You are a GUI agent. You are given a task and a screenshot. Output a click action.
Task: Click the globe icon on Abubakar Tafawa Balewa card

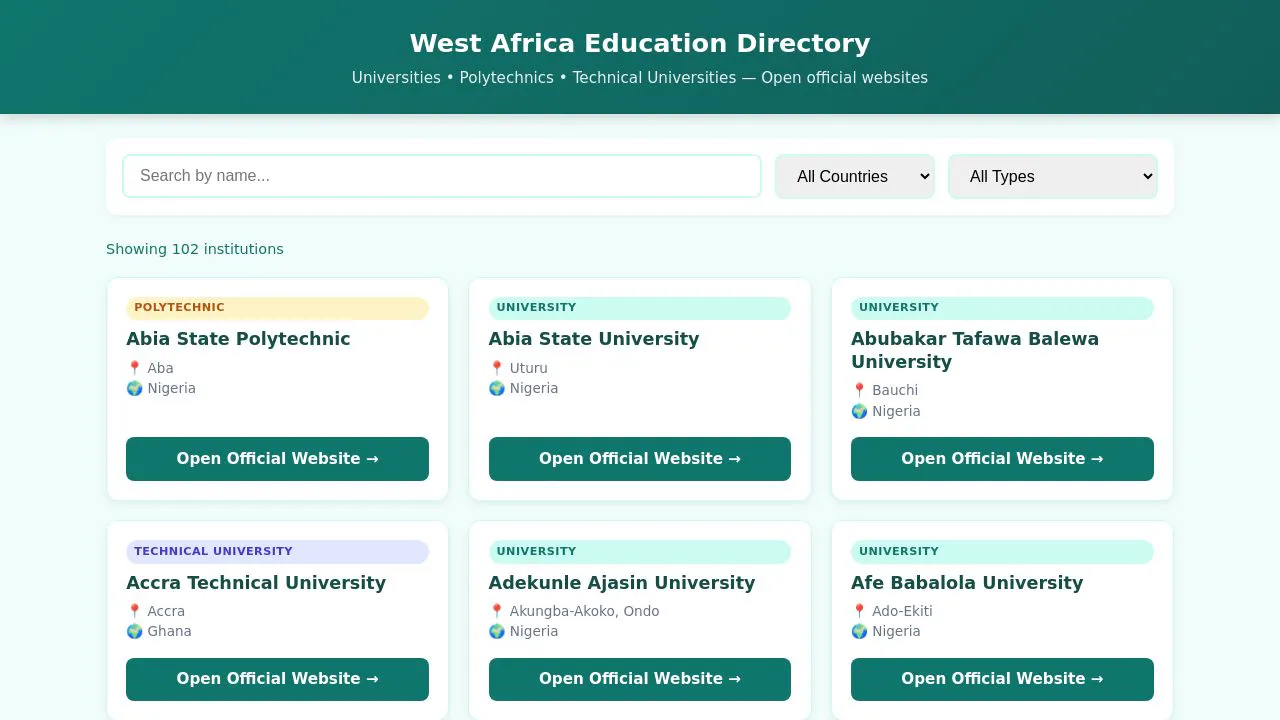point(859,411)
